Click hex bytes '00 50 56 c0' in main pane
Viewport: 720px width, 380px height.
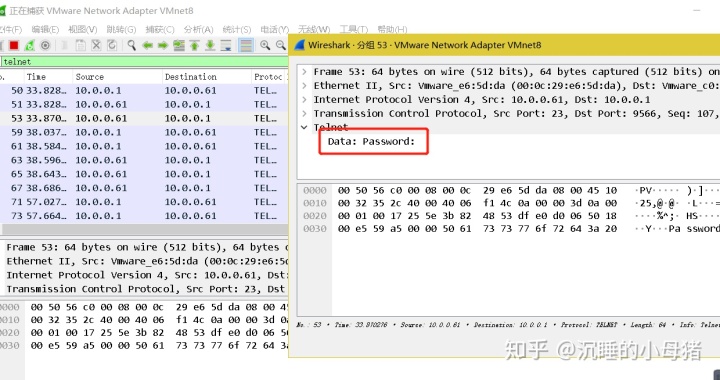click(x=62, y=307)
